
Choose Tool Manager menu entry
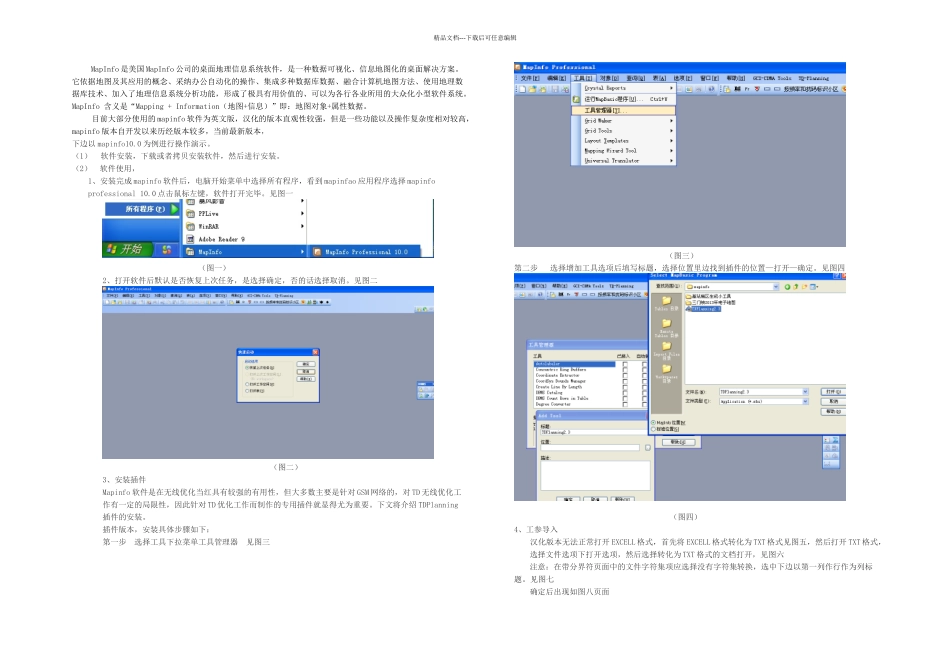(x=623, y=110)
